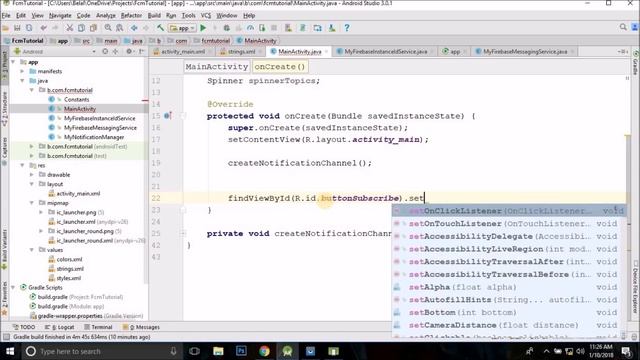Click MainActivity in the editor breadcrumb
Viewport: 640px width, 360px height.
point(217,67)
